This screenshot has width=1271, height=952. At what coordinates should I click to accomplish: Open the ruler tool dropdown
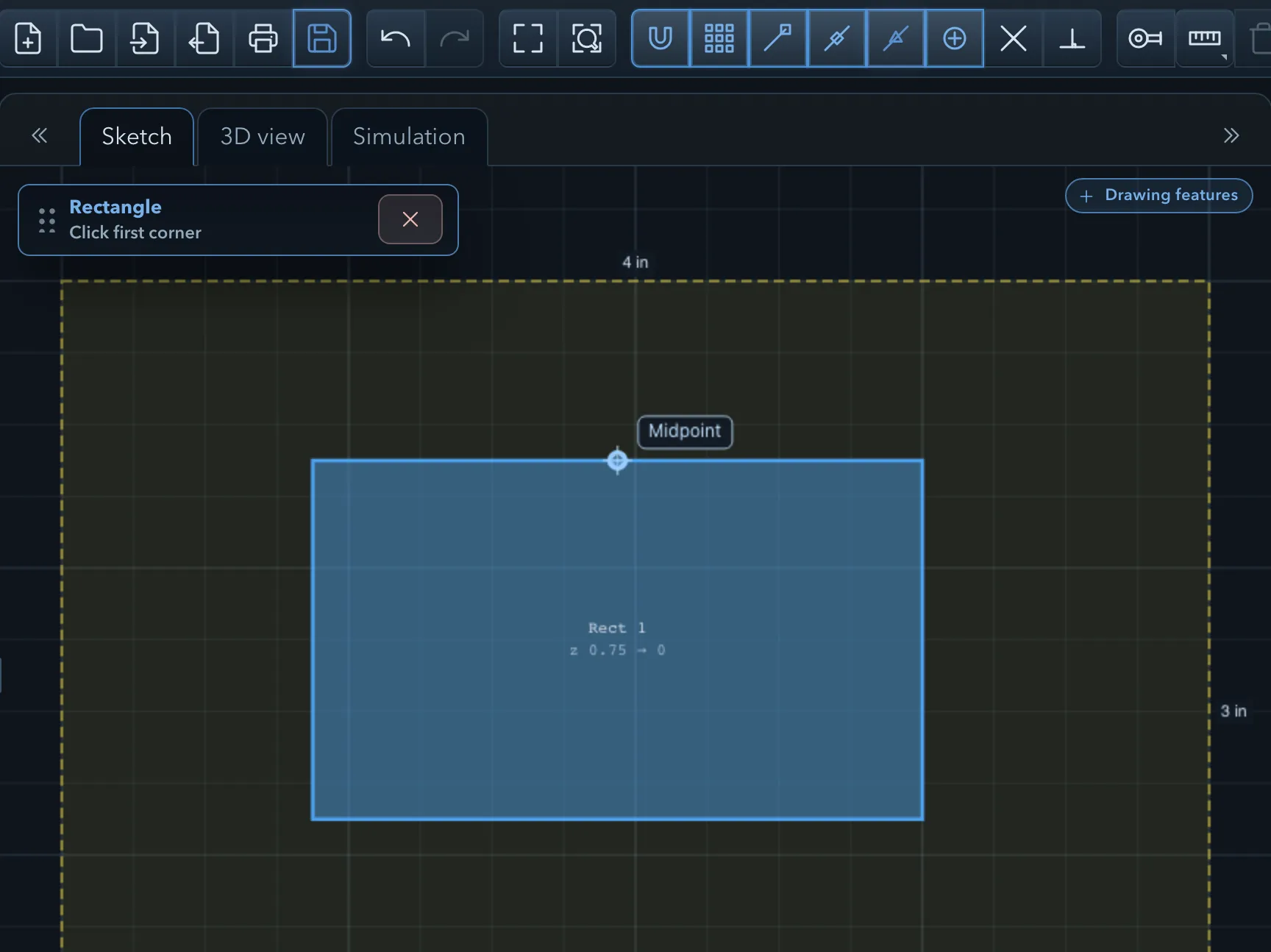coord(1205,38)
